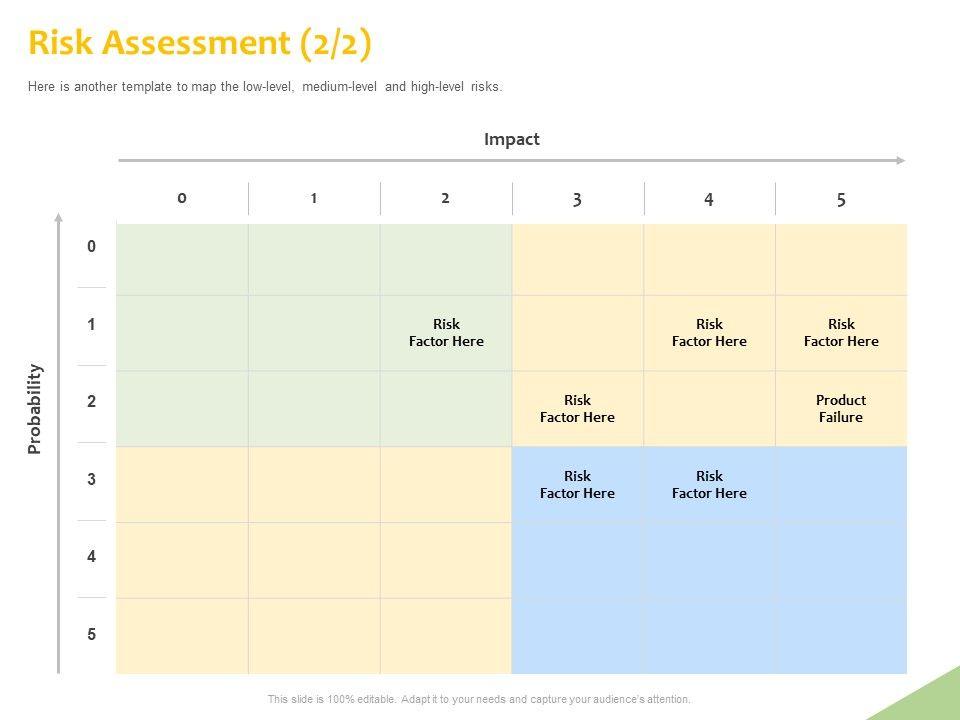Select the vertical "Probability" axis label
Screen dimensions: 960x720
pyautogui.click(x=36, y=409)
